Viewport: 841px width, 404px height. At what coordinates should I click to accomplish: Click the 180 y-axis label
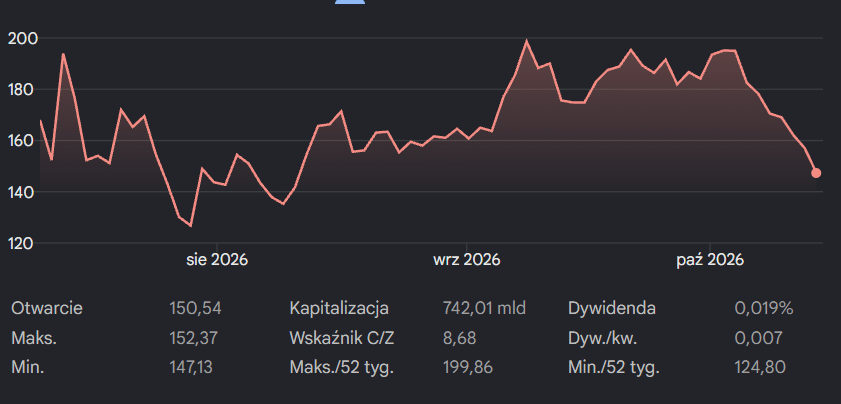coord(19,90)
